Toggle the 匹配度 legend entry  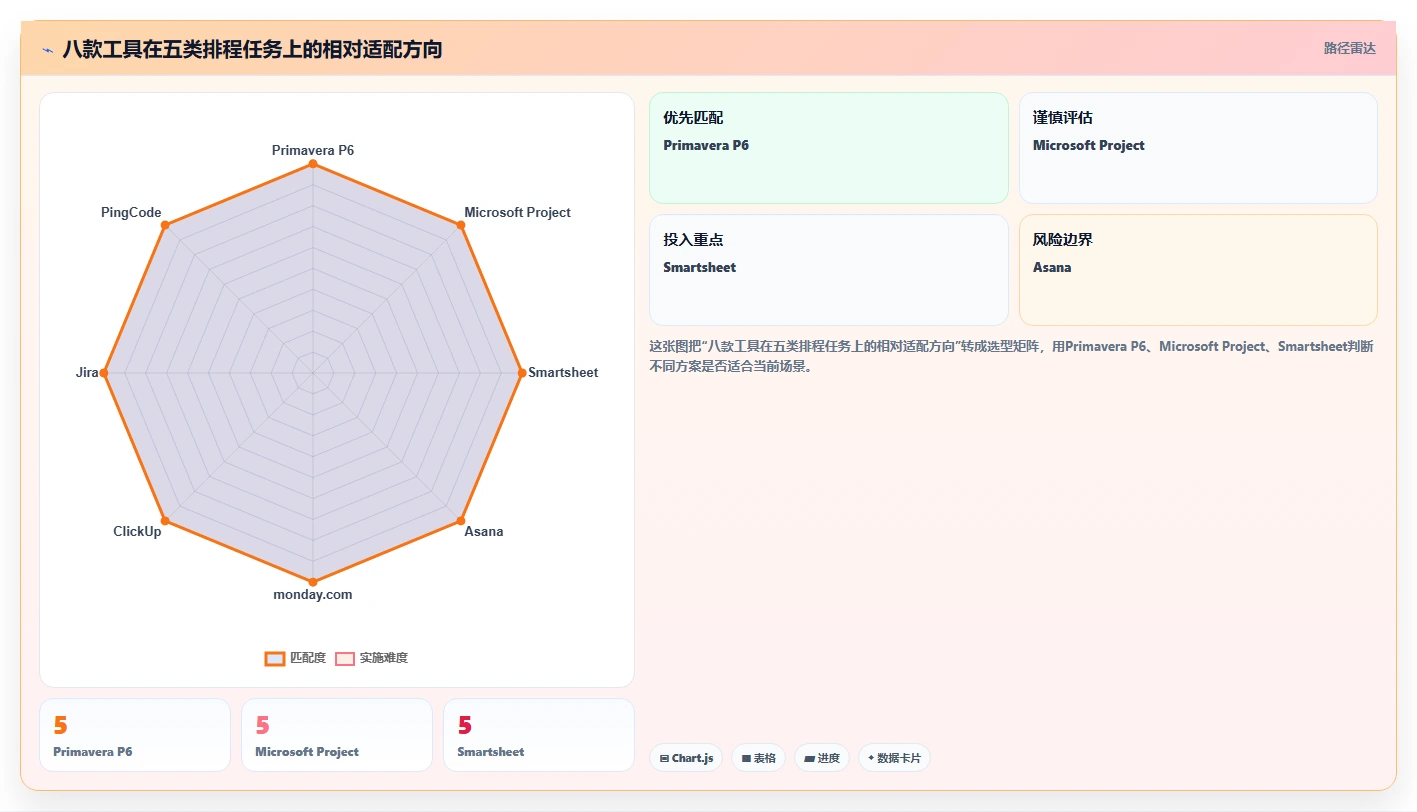[295, 658]
